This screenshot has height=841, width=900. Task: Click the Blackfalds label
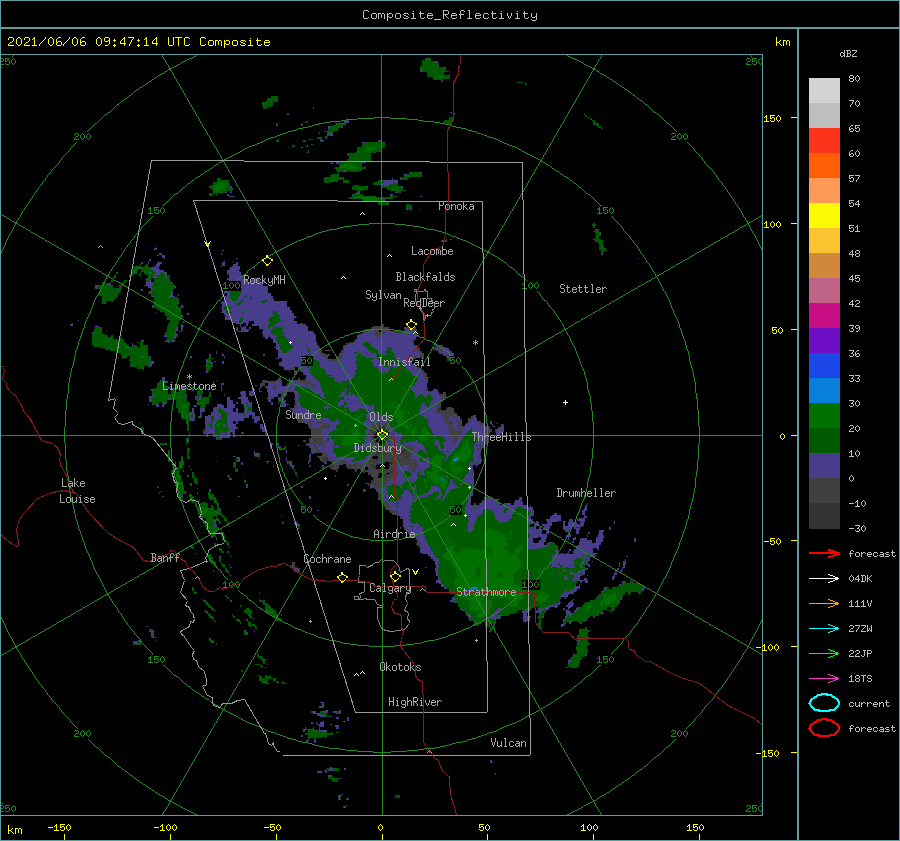coord(425,277)
